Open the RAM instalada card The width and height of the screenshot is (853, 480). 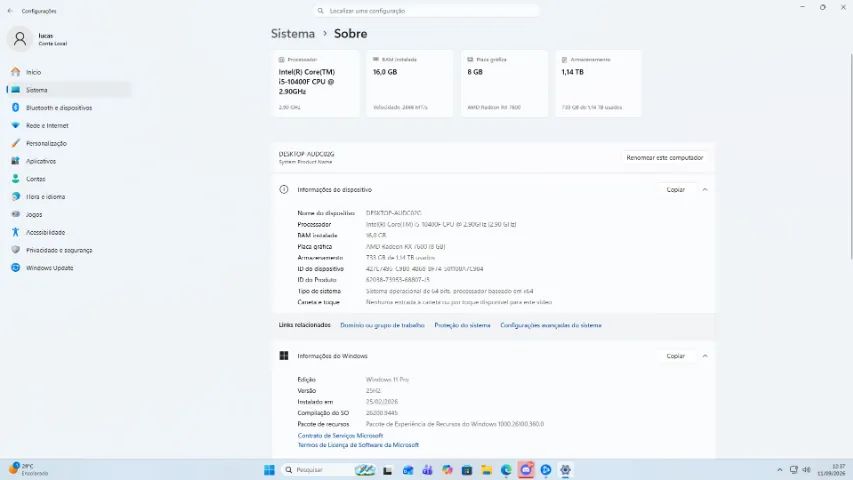pyautogui.click(x=410, y=83)
